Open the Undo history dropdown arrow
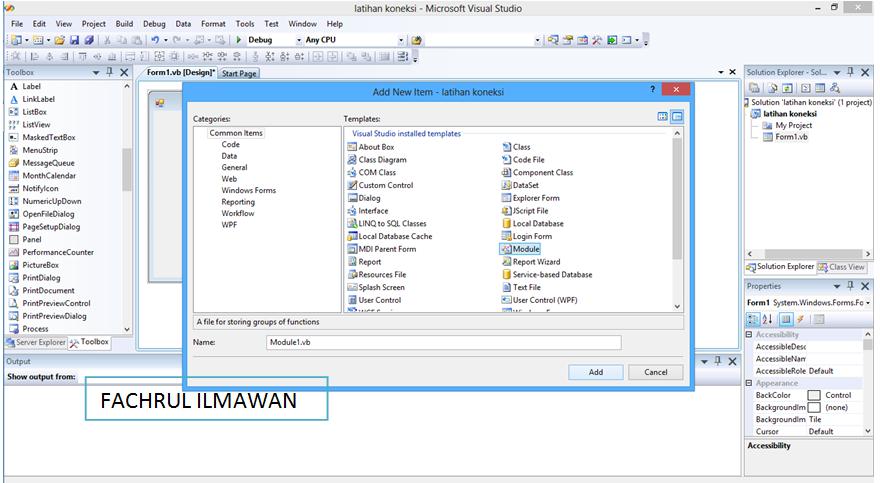 click(x=166, y=40)
